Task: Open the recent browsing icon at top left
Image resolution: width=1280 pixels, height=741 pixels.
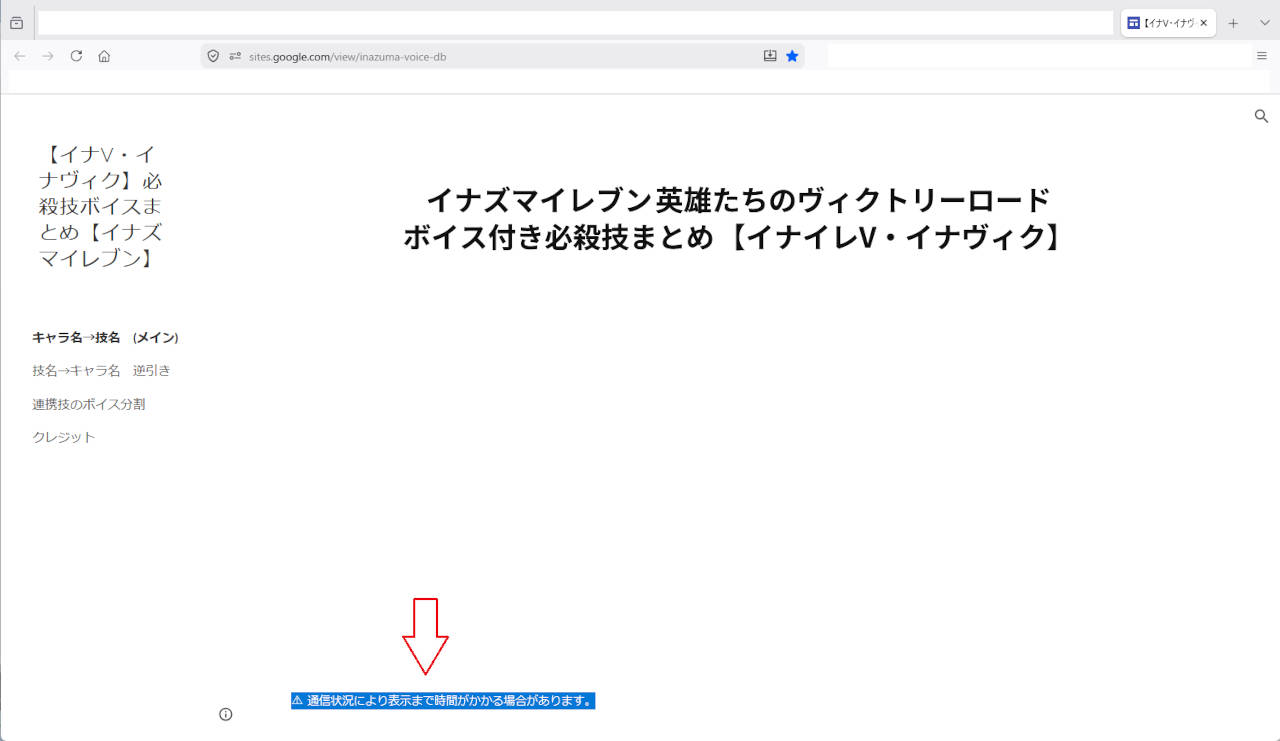Action: [x=16, y=23]
